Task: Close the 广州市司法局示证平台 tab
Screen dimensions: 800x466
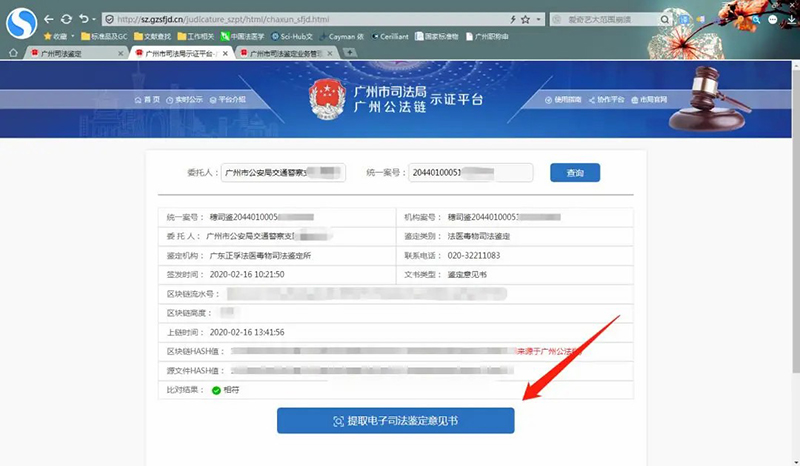Action: (x=225, y=53)
